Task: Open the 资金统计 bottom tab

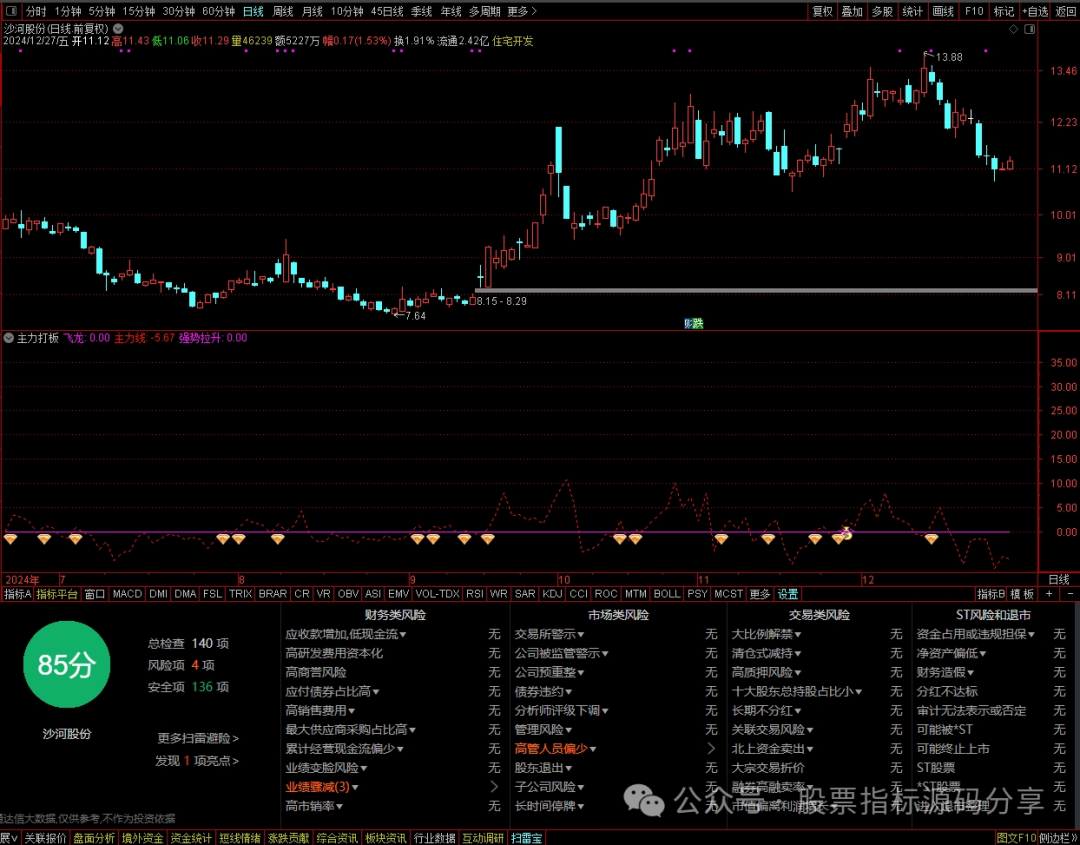Action: tap(191, 838)
